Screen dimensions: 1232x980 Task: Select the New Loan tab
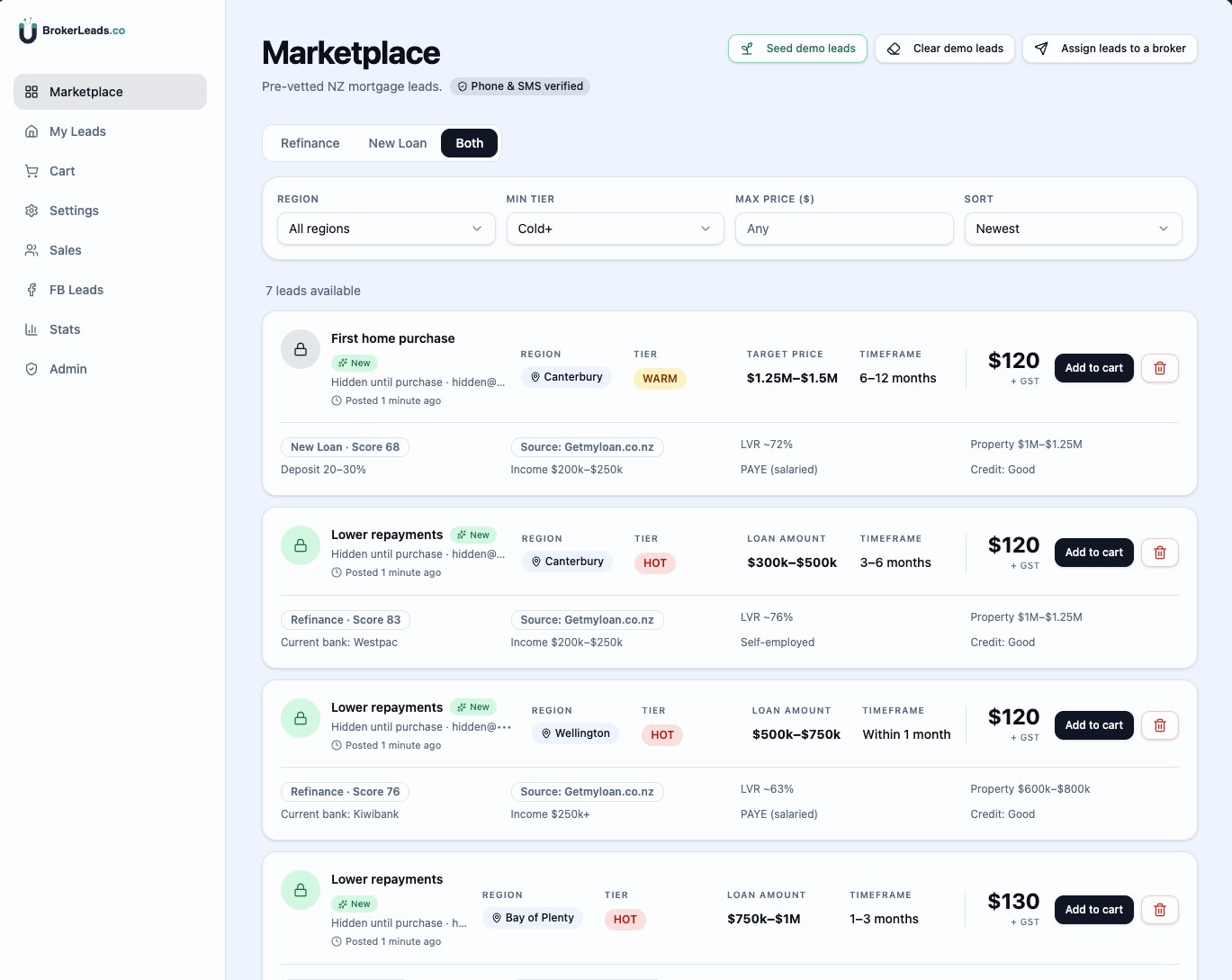398,143
